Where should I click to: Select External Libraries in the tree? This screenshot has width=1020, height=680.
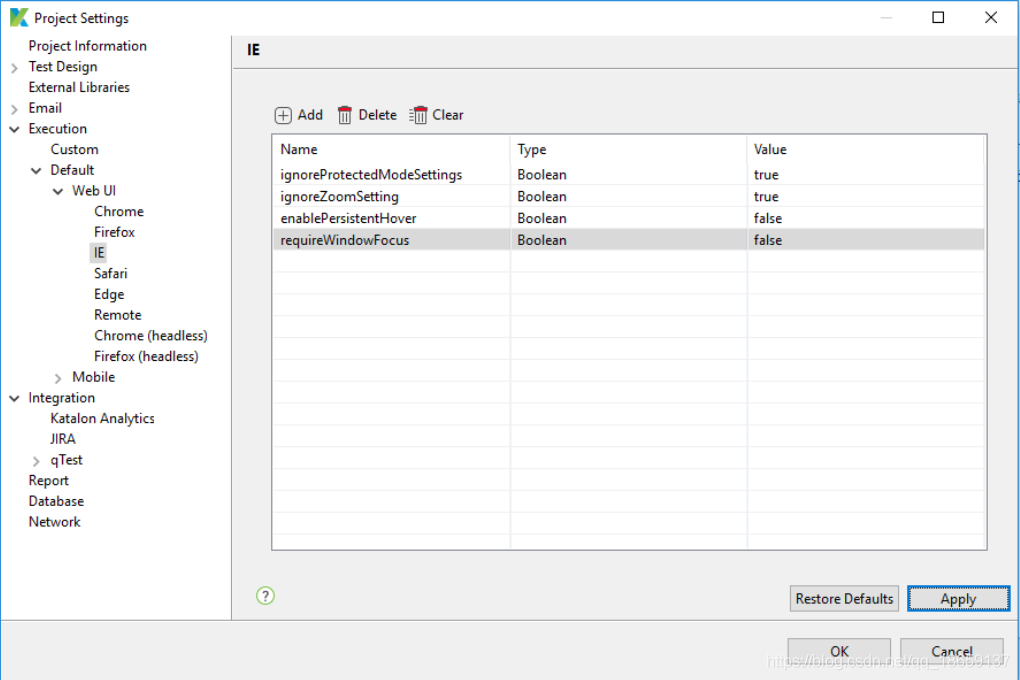click(79, 87)
